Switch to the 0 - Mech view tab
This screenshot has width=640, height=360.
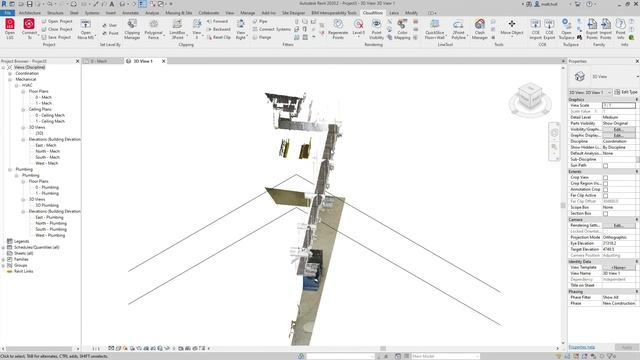(102, 61)
